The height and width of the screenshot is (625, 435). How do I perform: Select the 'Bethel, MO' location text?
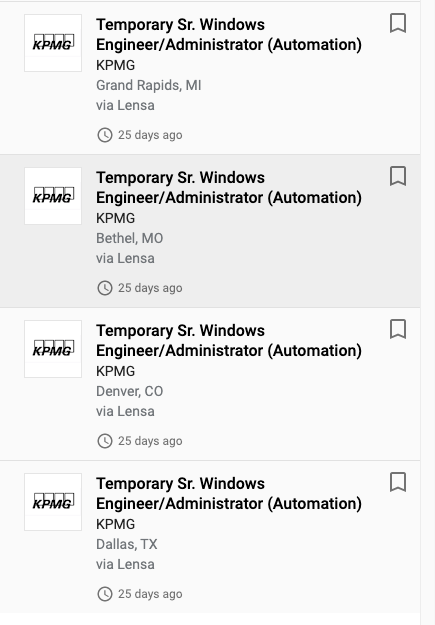tap(130, 238)
